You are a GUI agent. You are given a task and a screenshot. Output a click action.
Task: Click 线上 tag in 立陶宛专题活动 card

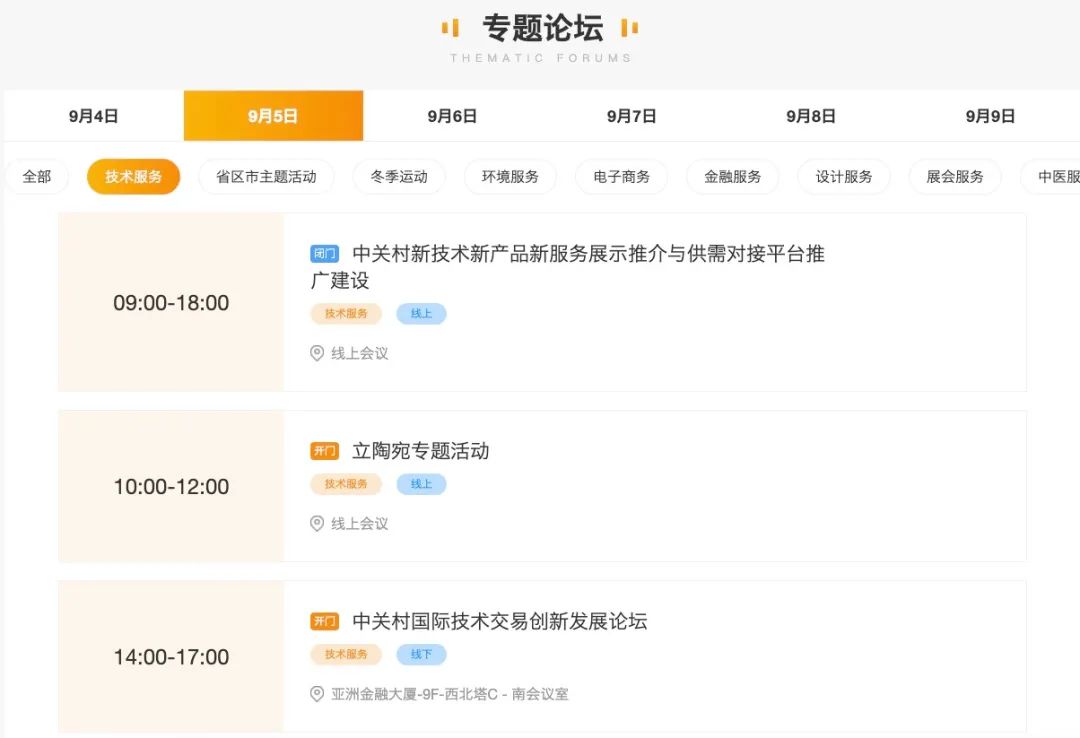tap(422, 484)
